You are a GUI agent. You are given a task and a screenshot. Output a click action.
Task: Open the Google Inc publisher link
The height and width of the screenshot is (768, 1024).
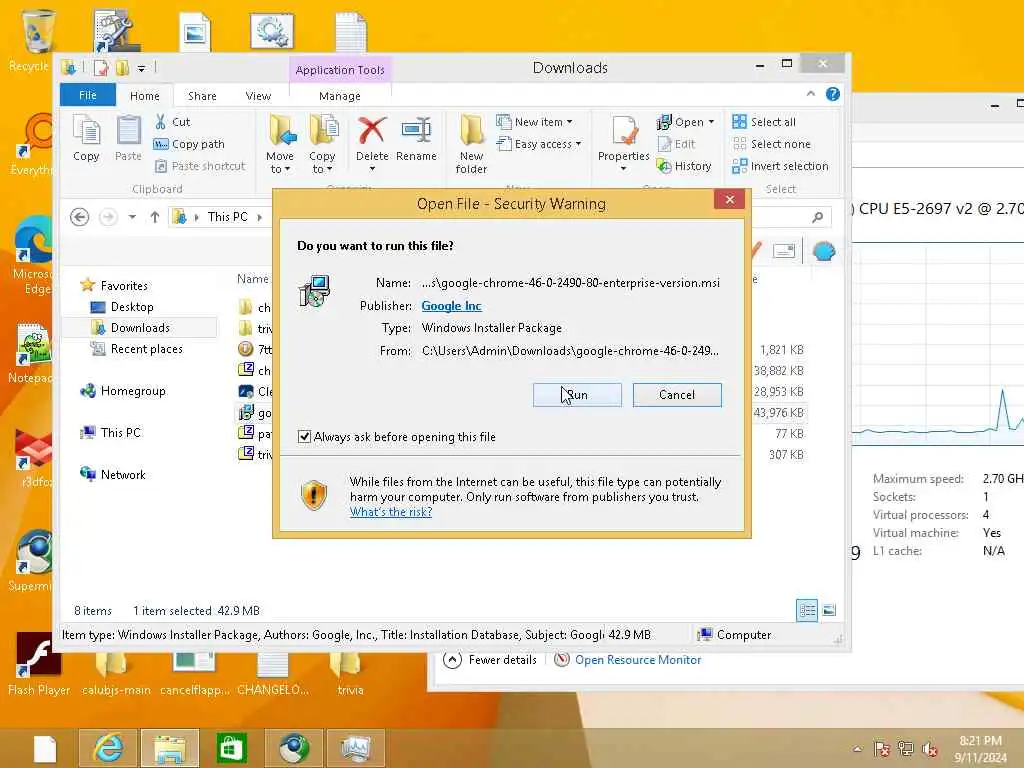[451, 306]
